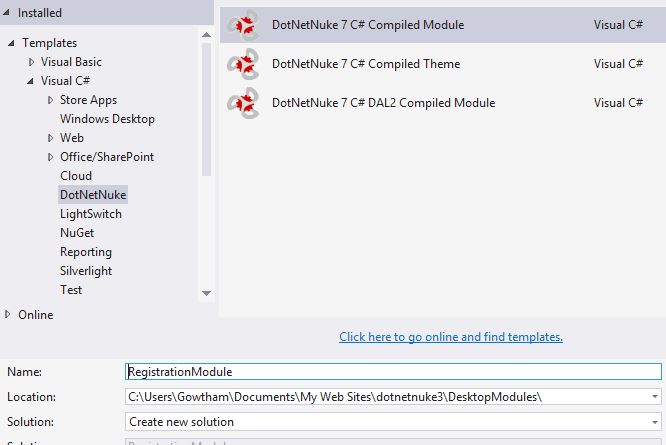The height and width of the screenshot is (445, 666).
Task: Click Visual C# label of DAL2 Compiled Module row
Action: (x=618, y=103)
